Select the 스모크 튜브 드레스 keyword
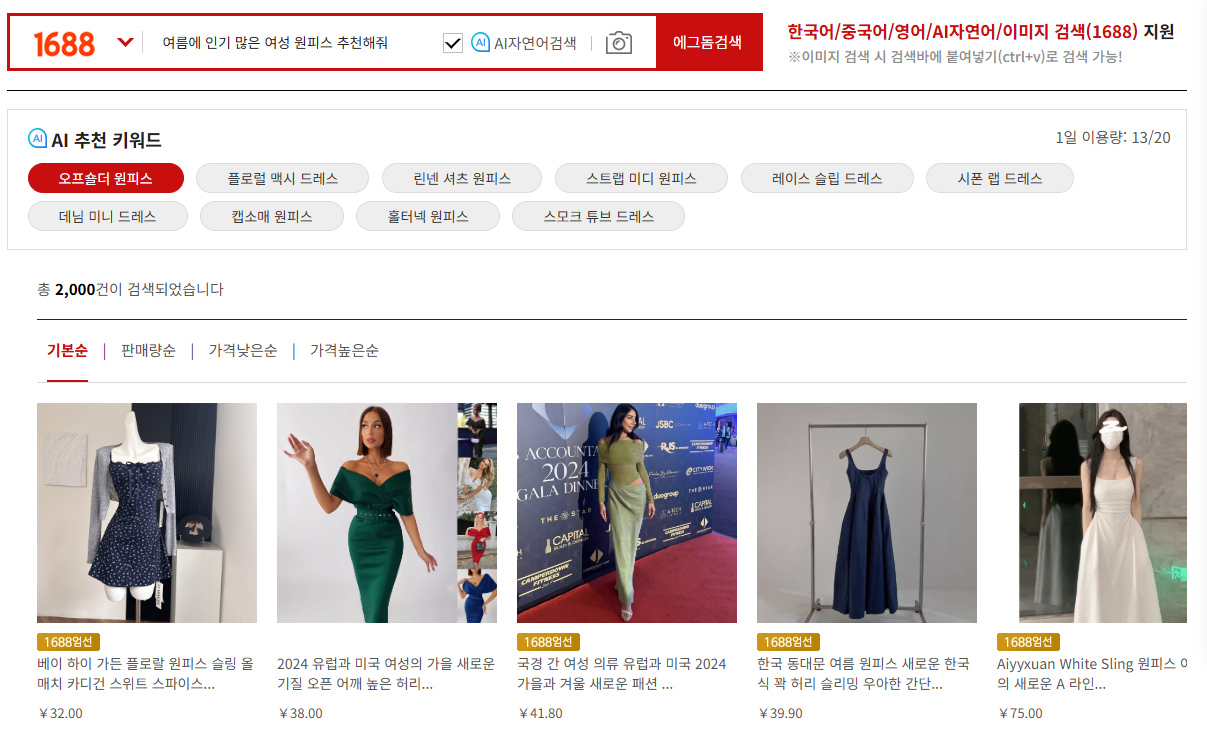This screenshot has height=729, width=1207. (x=598, y=216)
